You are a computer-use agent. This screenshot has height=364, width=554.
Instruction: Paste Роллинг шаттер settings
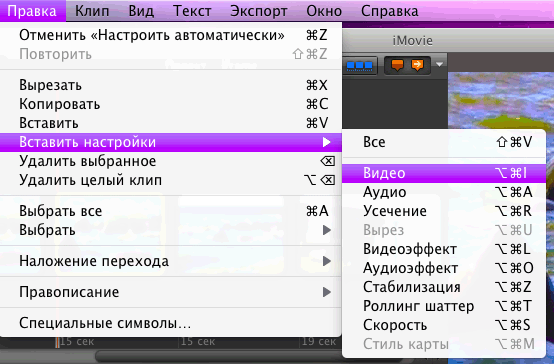(444, 306)
